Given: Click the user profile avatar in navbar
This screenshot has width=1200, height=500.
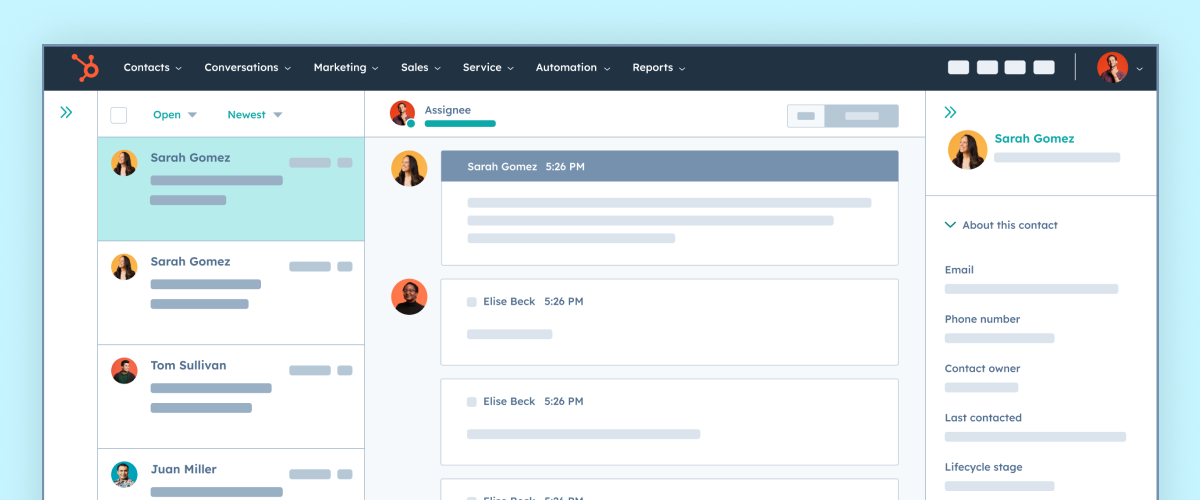Looking at the screenshot, I should tap(1112, 68).
